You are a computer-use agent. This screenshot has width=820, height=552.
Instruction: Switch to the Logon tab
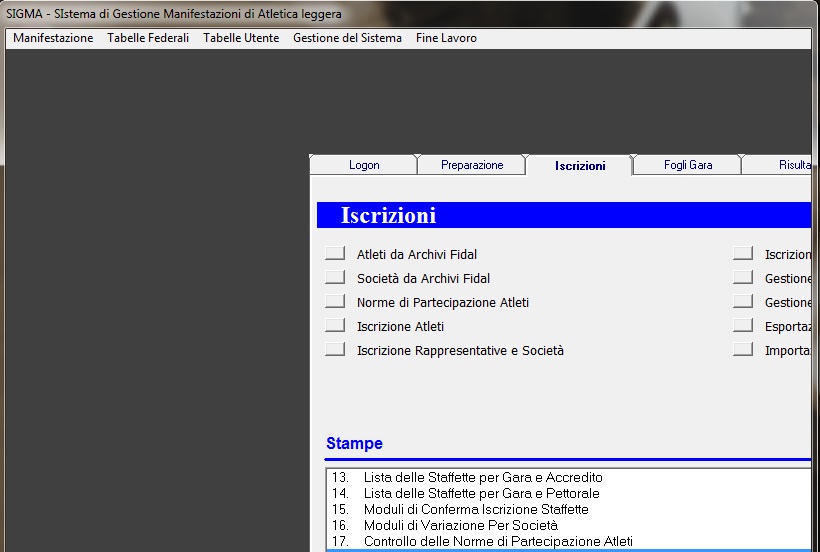(364, 165)
